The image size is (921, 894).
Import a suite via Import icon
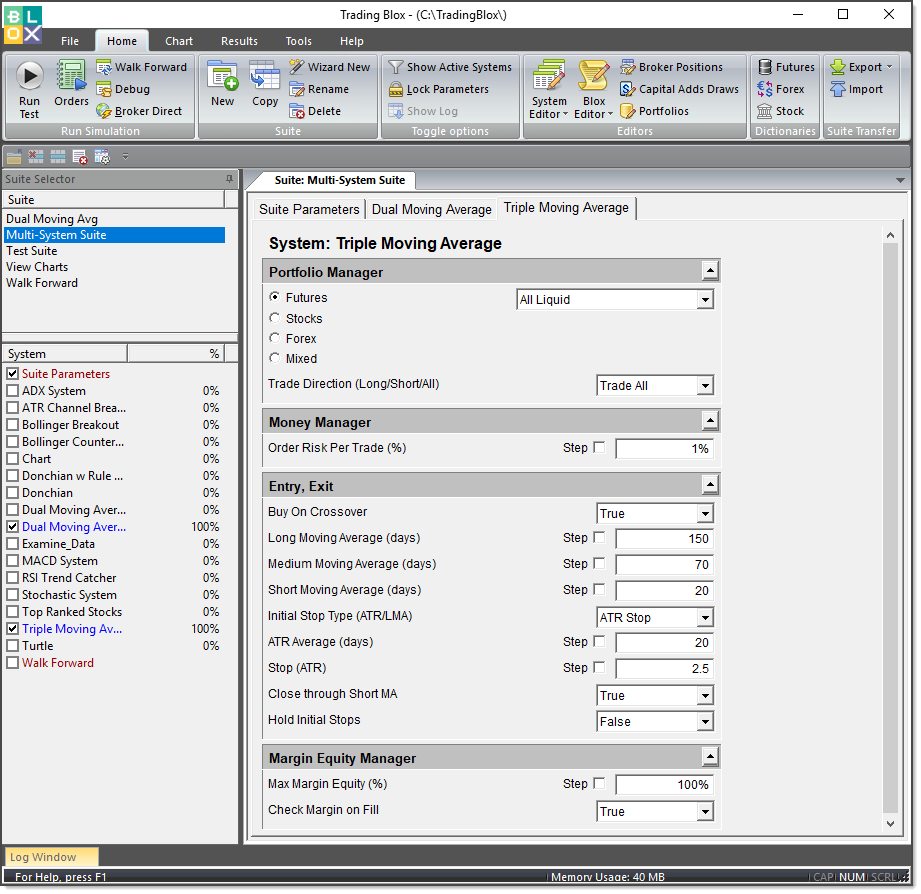pos(838,89)
